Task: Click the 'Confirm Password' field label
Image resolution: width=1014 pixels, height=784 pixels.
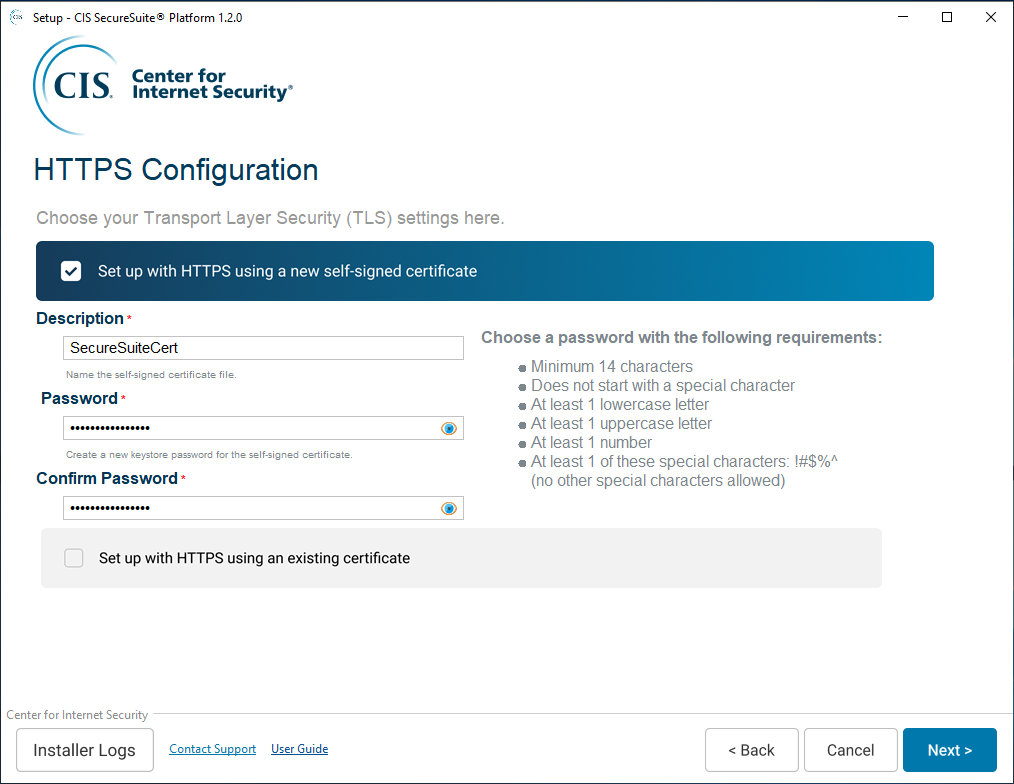Action: tap(107, 479)
